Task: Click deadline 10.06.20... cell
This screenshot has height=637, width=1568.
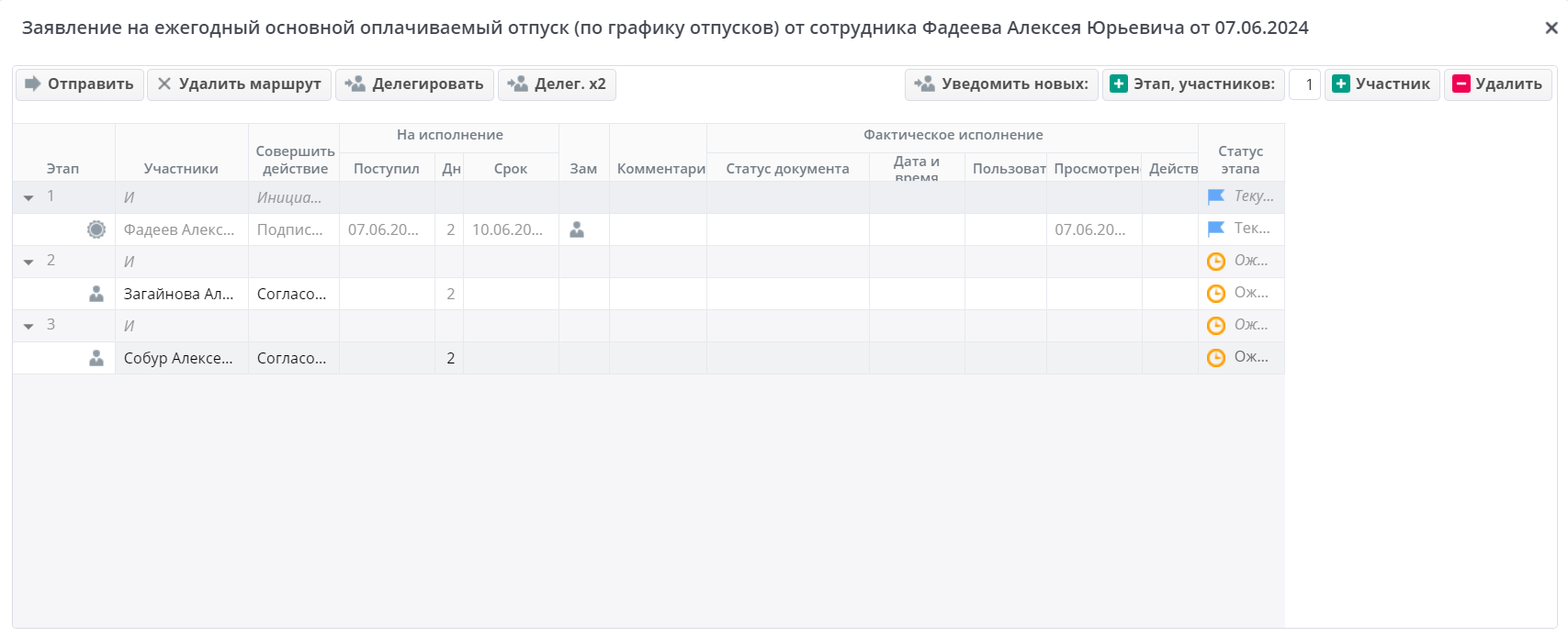Action: 511,229
